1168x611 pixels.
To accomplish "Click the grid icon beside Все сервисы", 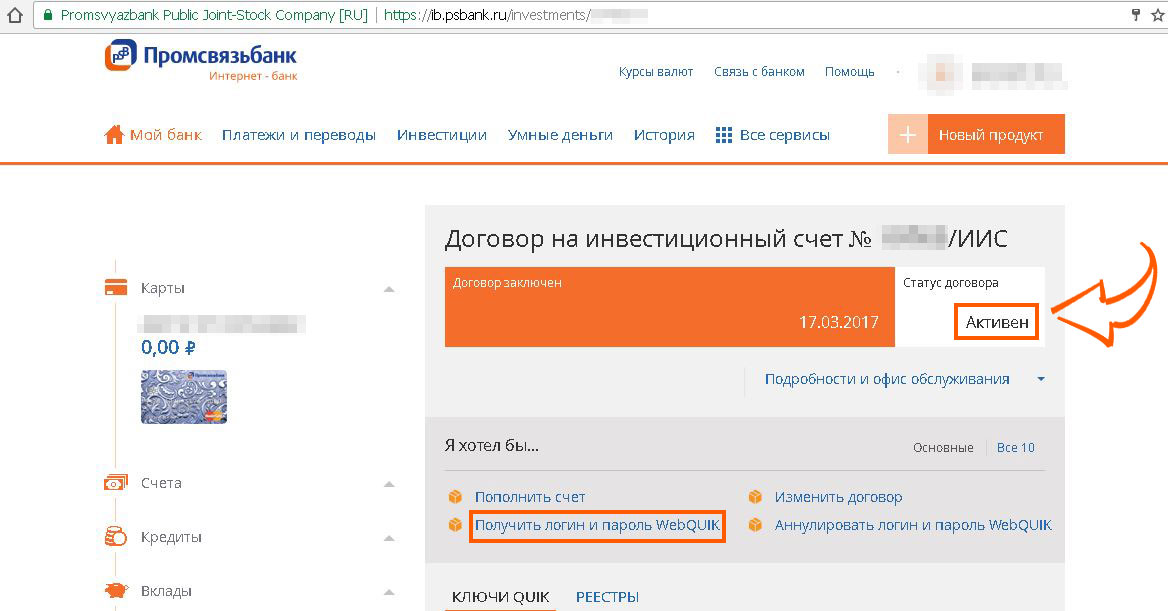I will point(723,135).
